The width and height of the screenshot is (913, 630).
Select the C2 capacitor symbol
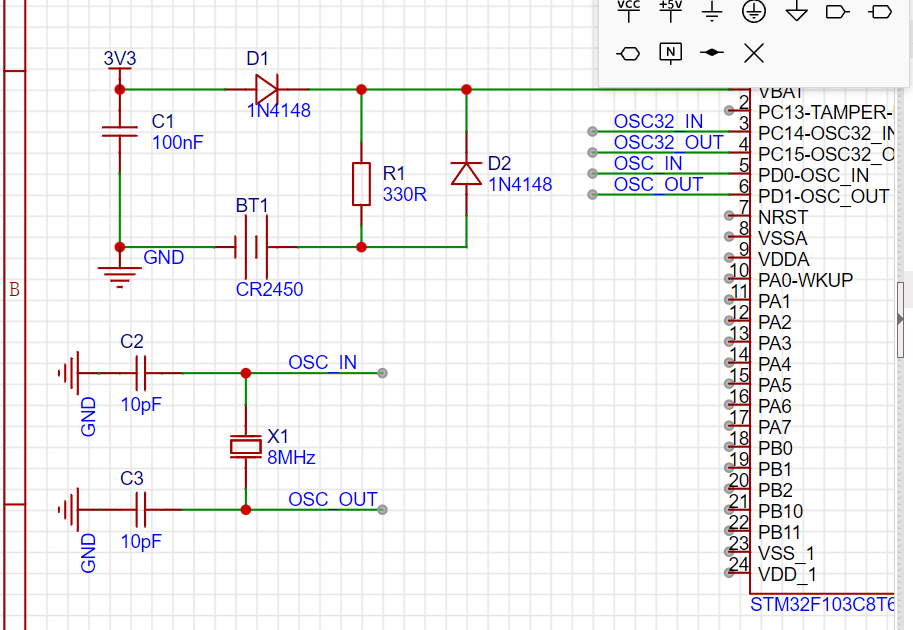(x=140, y=373)
